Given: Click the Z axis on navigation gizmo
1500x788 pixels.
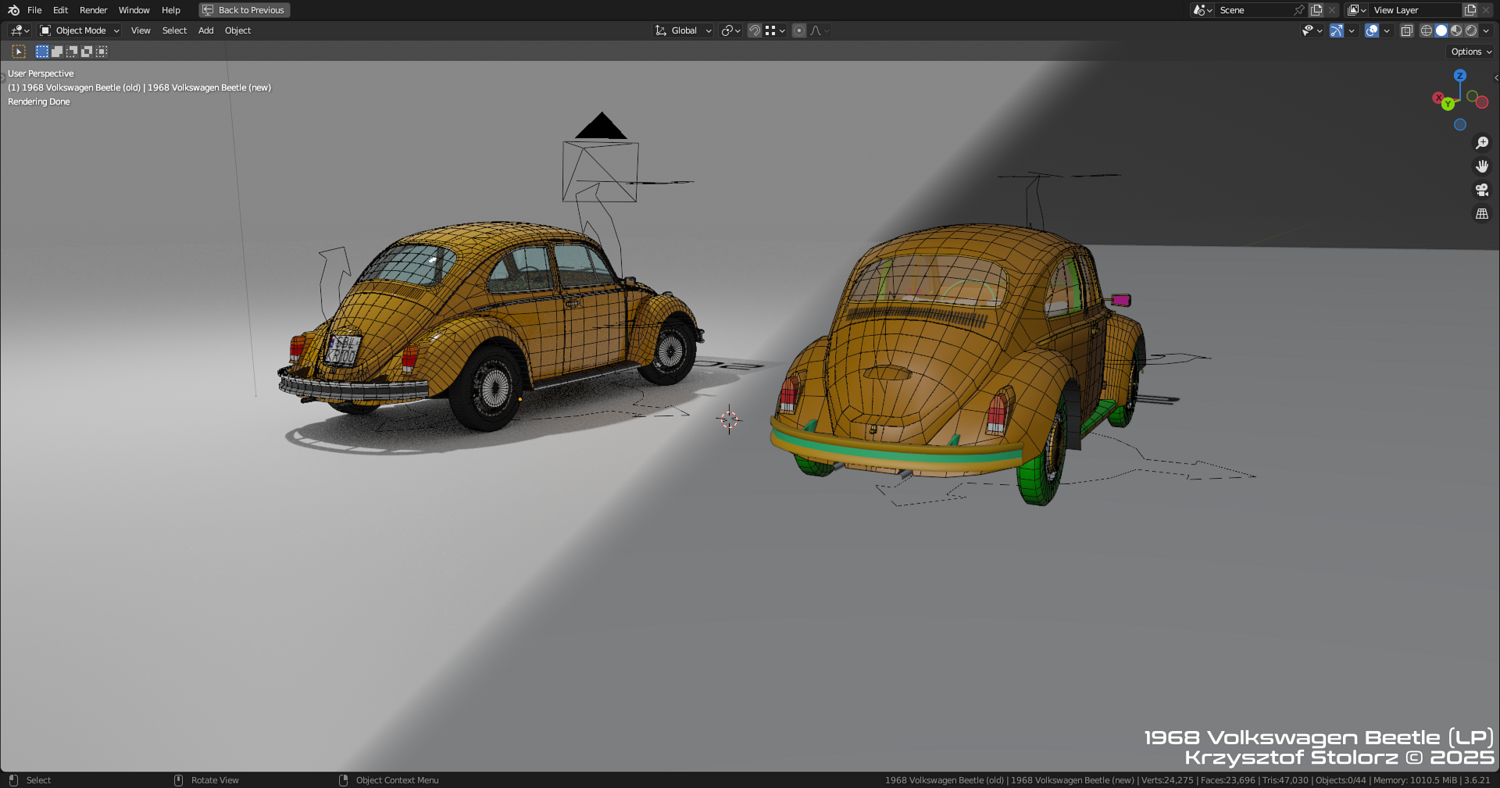Looking at the screenshot, I should coord(1460,76).
